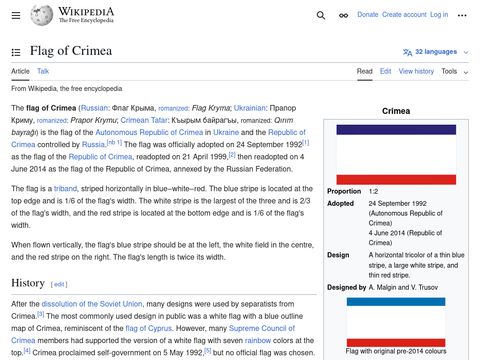The image size is (480, 360).
Task: Select the Read tab
Action: coord(364,71)
